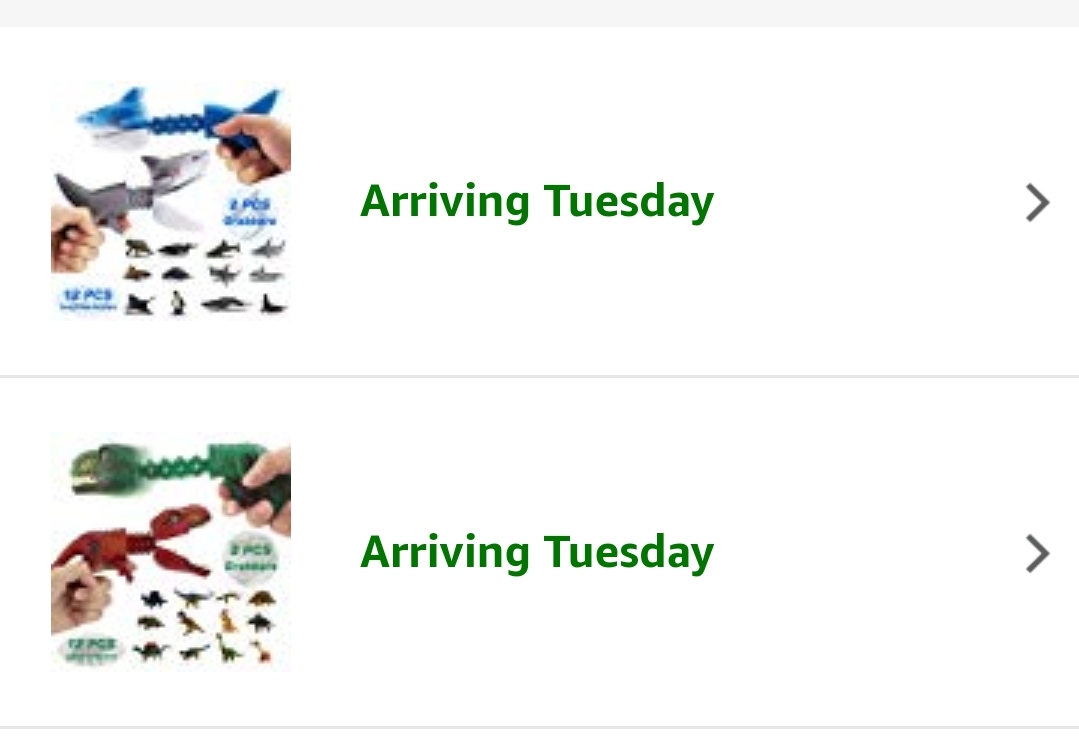Viewport: 1079px width, 753px height.
Task: Select the small dinosaur figures grid
Action: (x=205, y=625)
